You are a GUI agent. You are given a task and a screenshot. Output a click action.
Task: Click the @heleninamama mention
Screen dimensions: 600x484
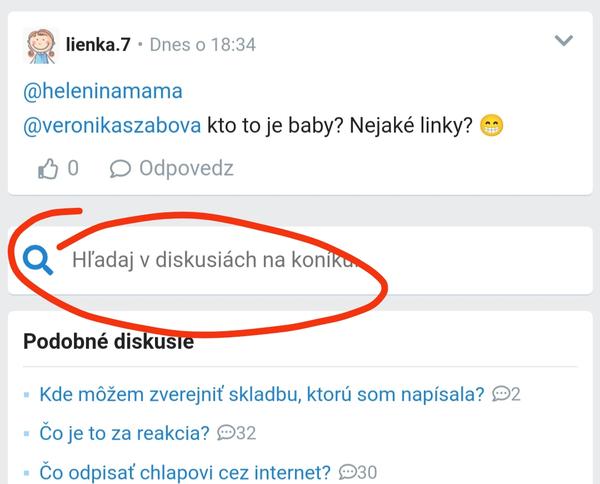102,91
